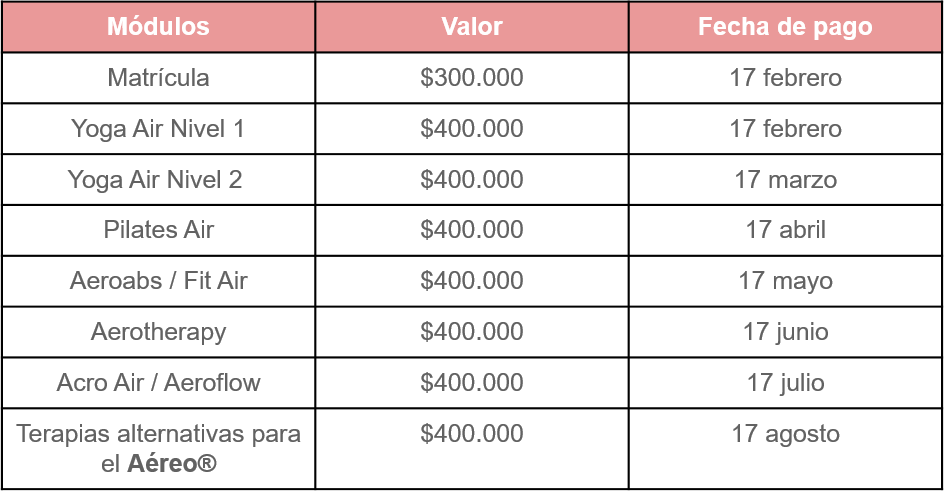945x494 pixels.
Task: Click the $400.000 value beside Aerotherapy
Action: 472,332
